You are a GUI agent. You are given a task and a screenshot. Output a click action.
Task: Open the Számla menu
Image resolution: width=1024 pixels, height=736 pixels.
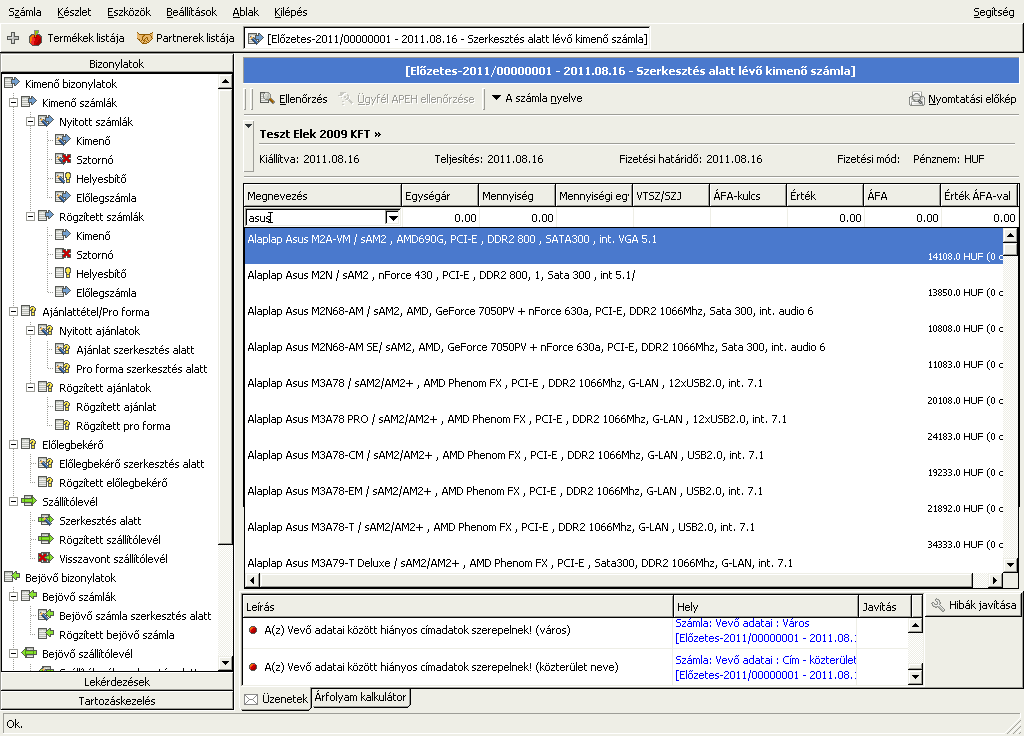tap(25, 12)
